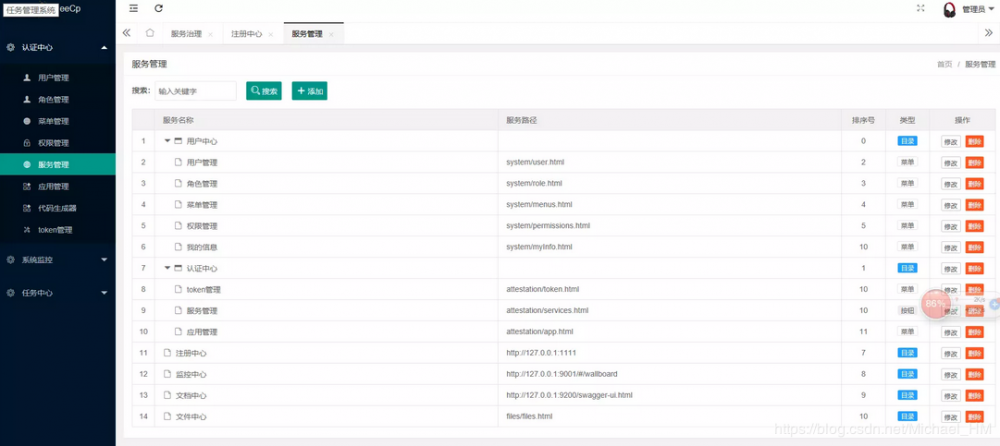
Task: Close the 注册中心 tab
Action: point(271,34)
